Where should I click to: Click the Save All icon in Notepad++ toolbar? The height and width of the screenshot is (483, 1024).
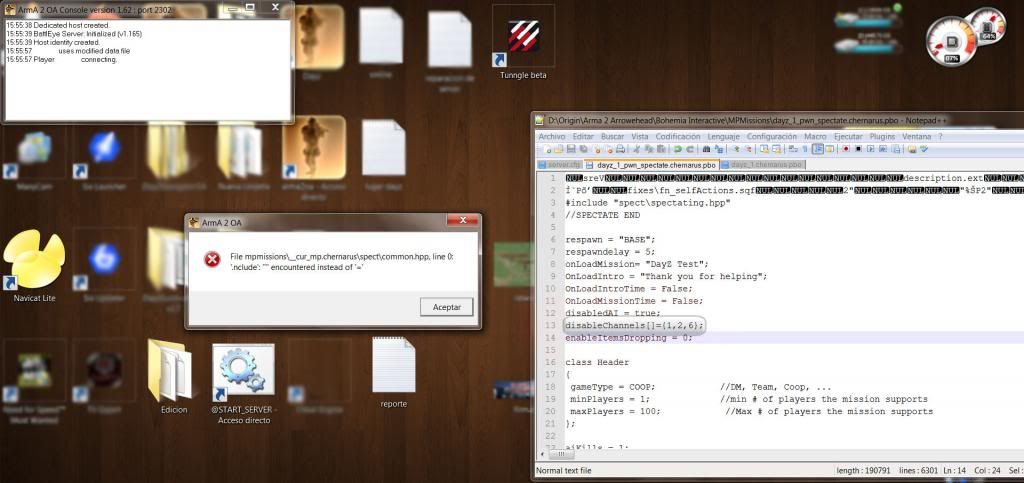tap(583, 149)
